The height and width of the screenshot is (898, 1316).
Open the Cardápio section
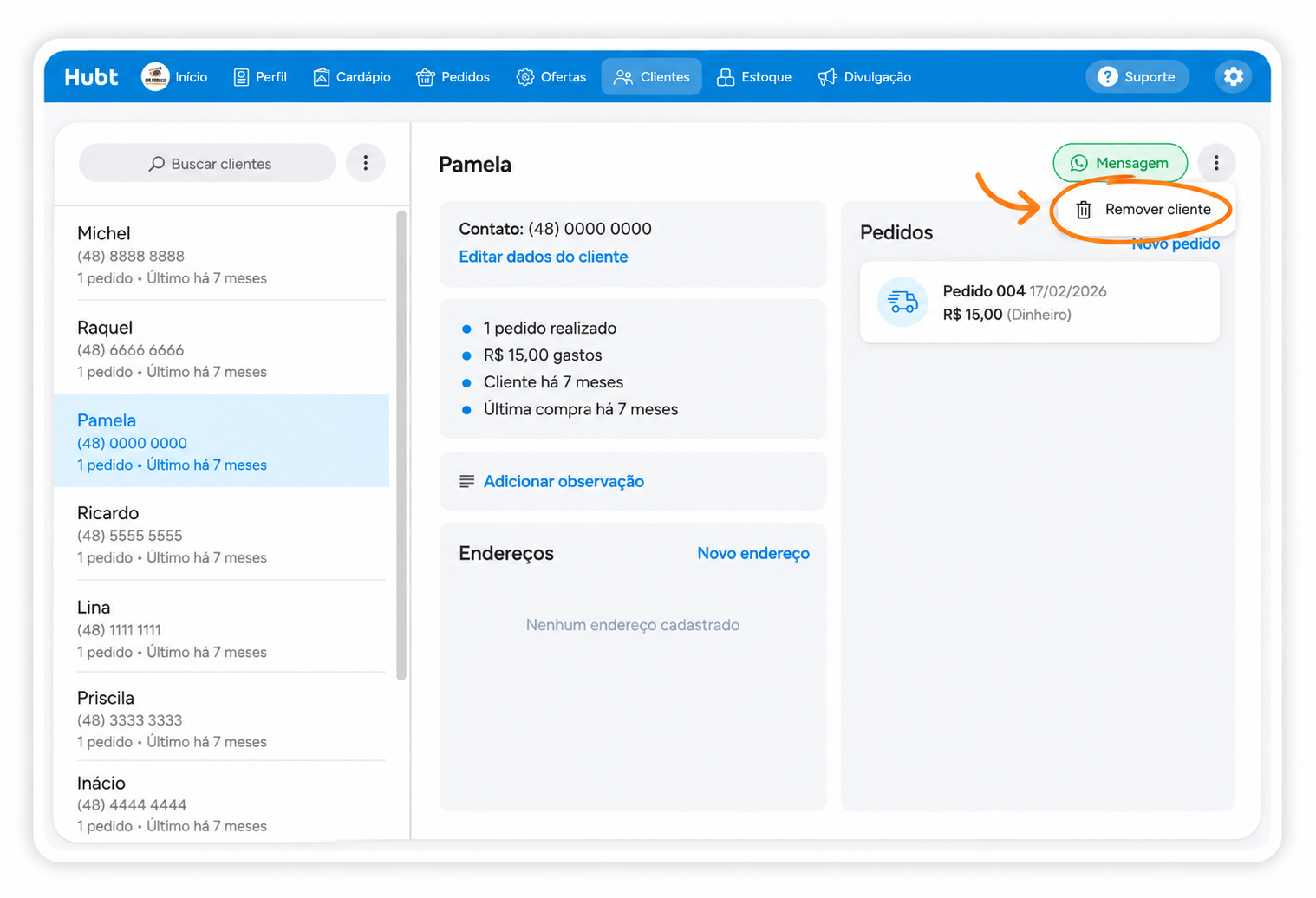[x=352, y=77]
